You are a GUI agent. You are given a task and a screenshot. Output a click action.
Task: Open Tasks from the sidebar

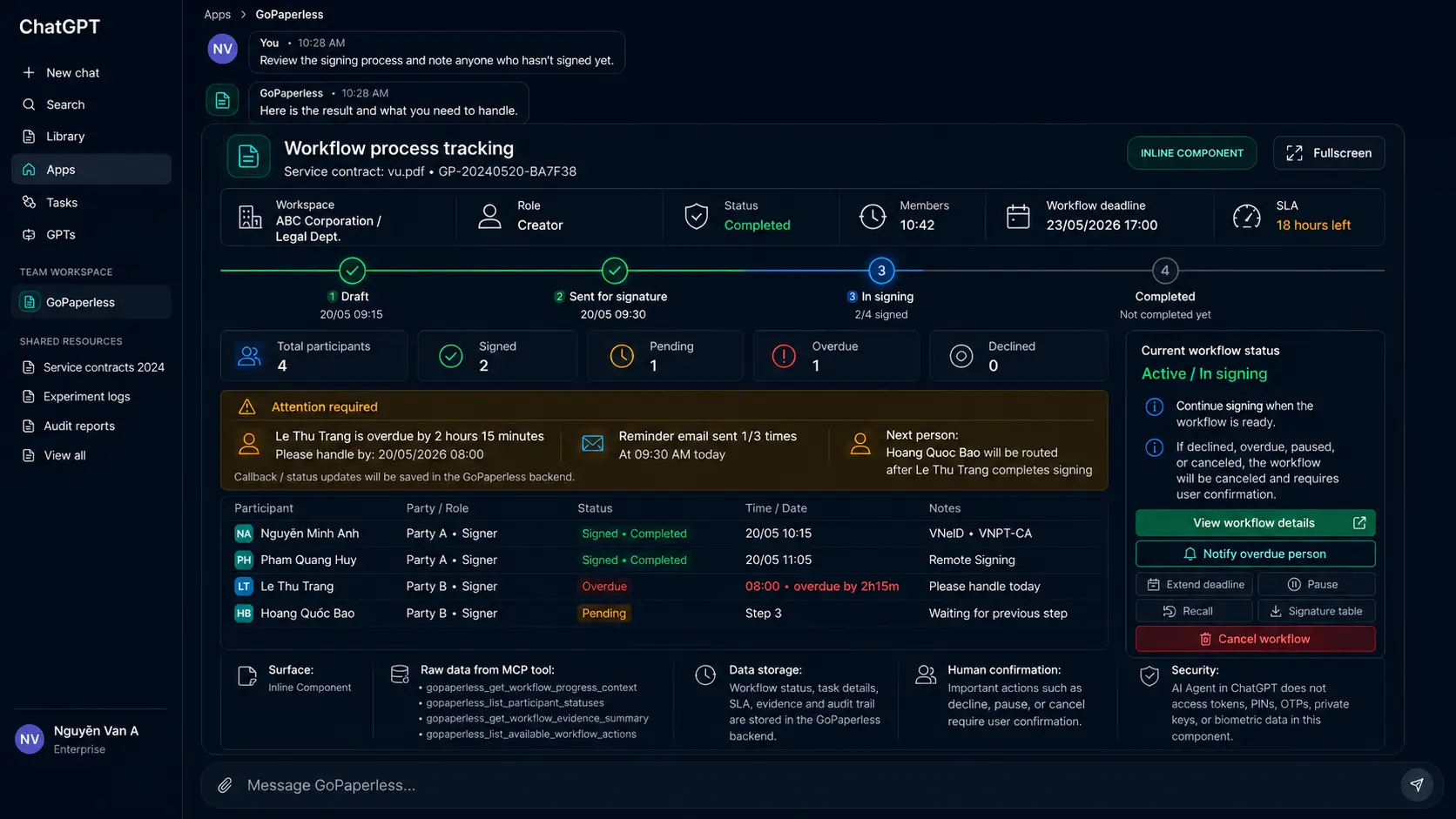(91, 202)
